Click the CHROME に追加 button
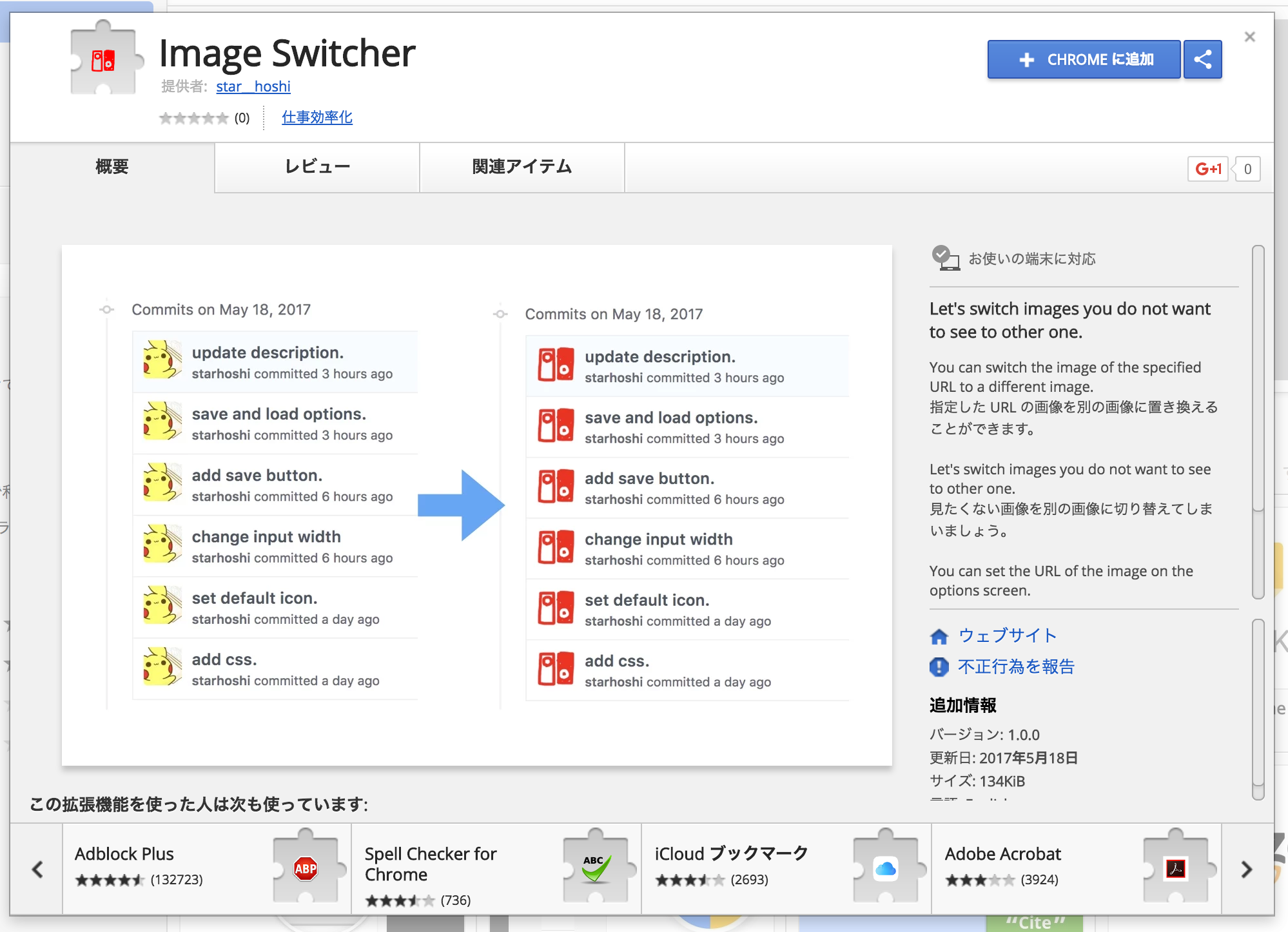This screenshot has width=1288, height=932. (x=1084, y=59)
